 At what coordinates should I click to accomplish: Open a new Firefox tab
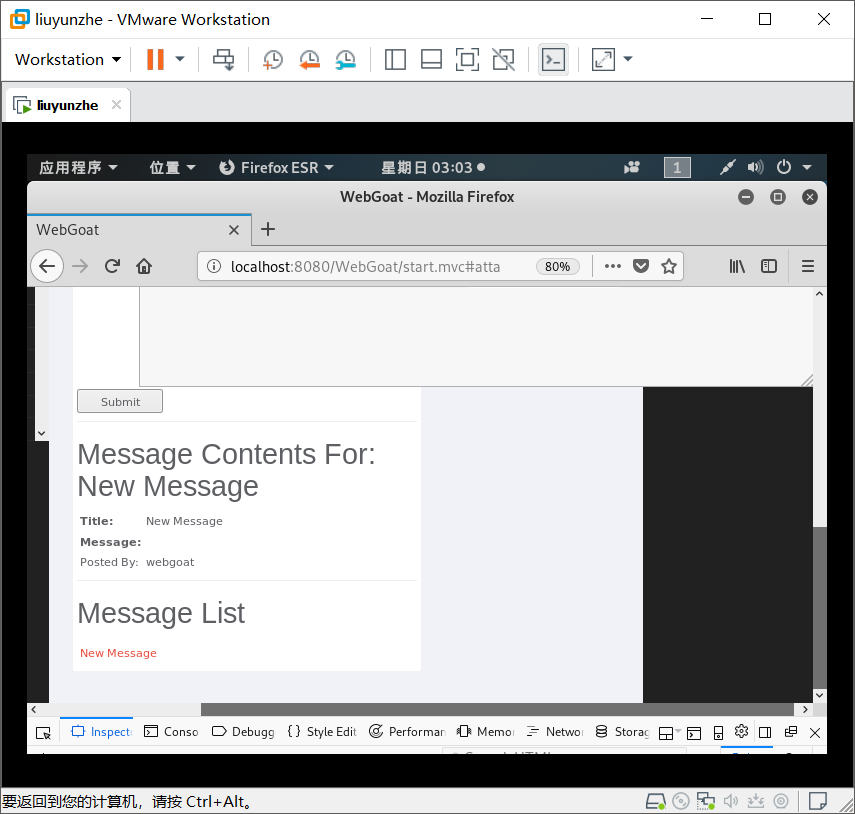(x=268, y=230)
